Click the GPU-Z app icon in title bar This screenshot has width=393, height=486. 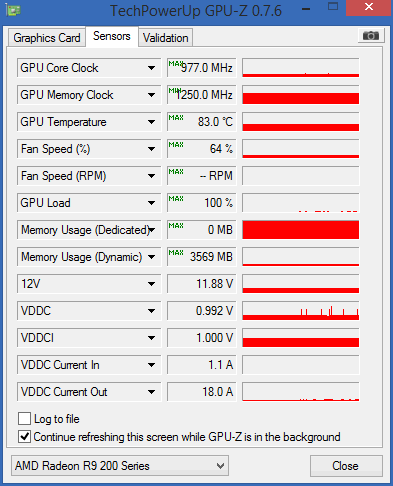[x=13, y=10]
